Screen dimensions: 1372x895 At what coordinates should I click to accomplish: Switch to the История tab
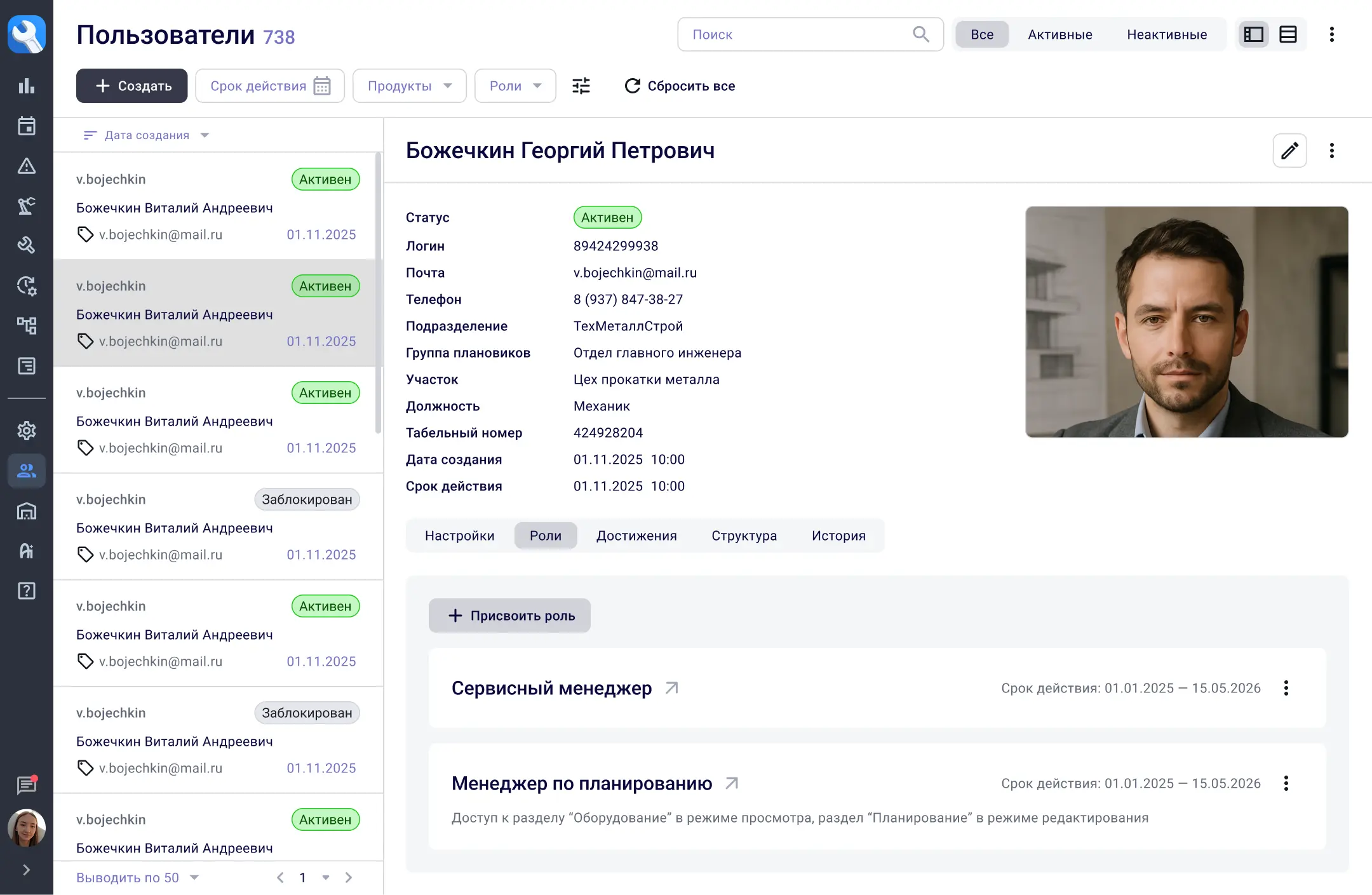click(x=838, y=535)
